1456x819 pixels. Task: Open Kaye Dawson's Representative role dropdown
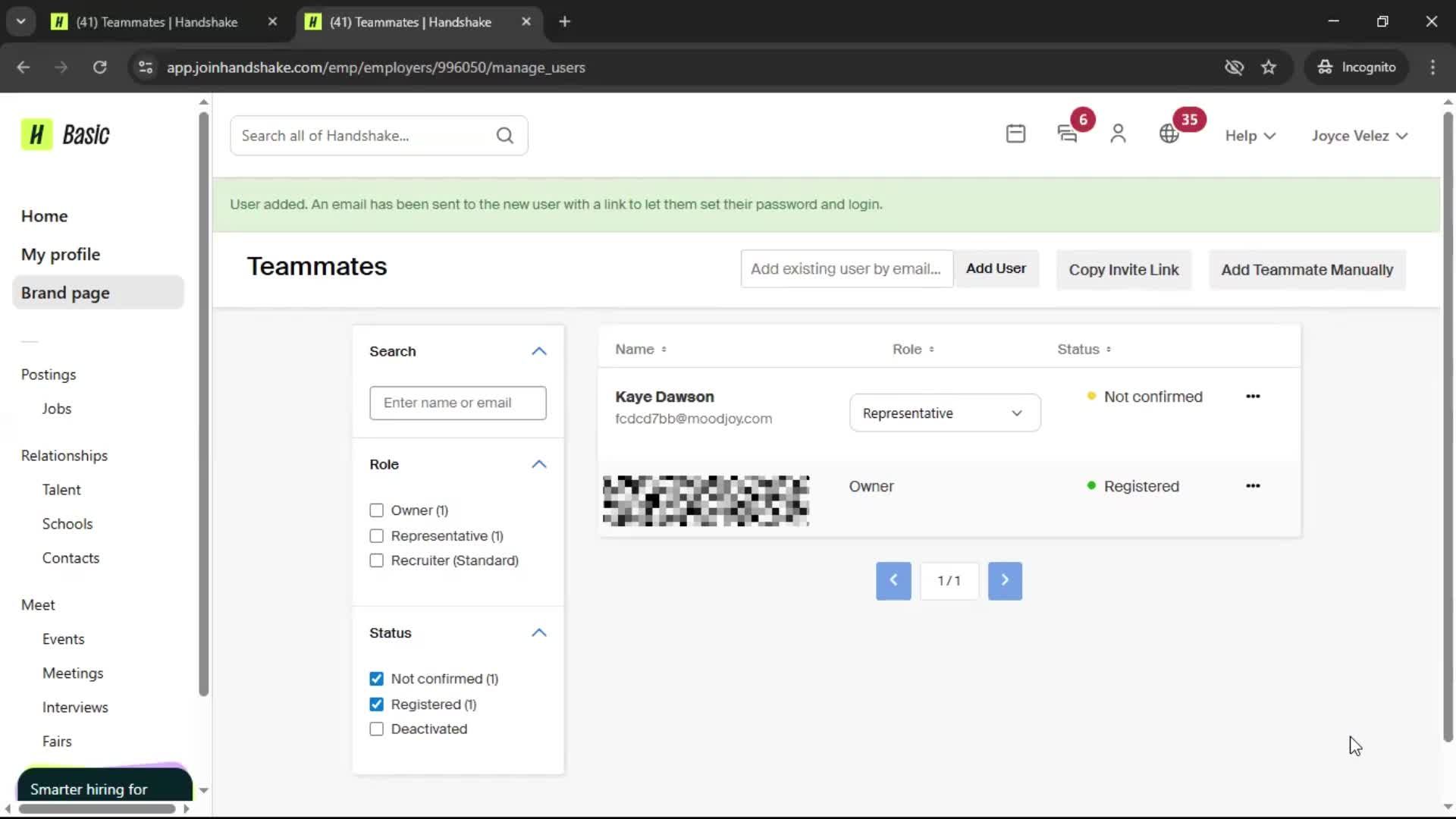pyautogui.click(x=944, y=413)
